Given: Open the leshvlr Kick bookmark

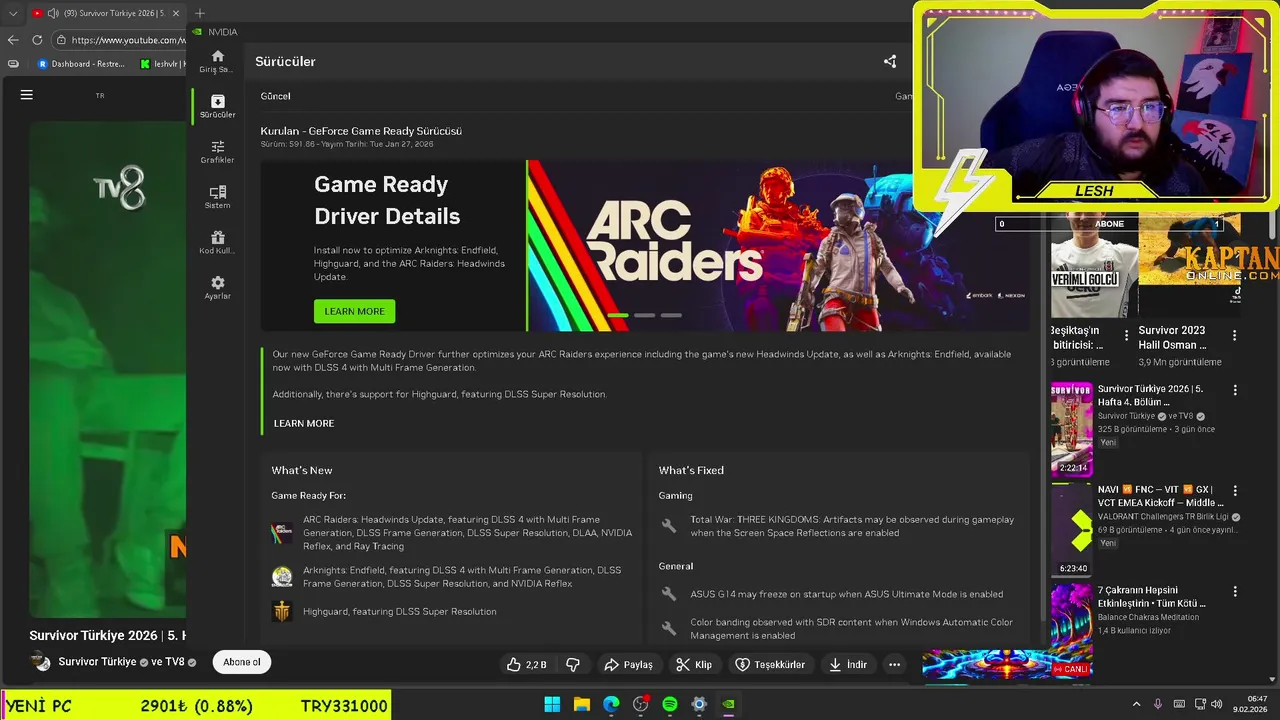Looking at the screenshot, I should (162, 64).
